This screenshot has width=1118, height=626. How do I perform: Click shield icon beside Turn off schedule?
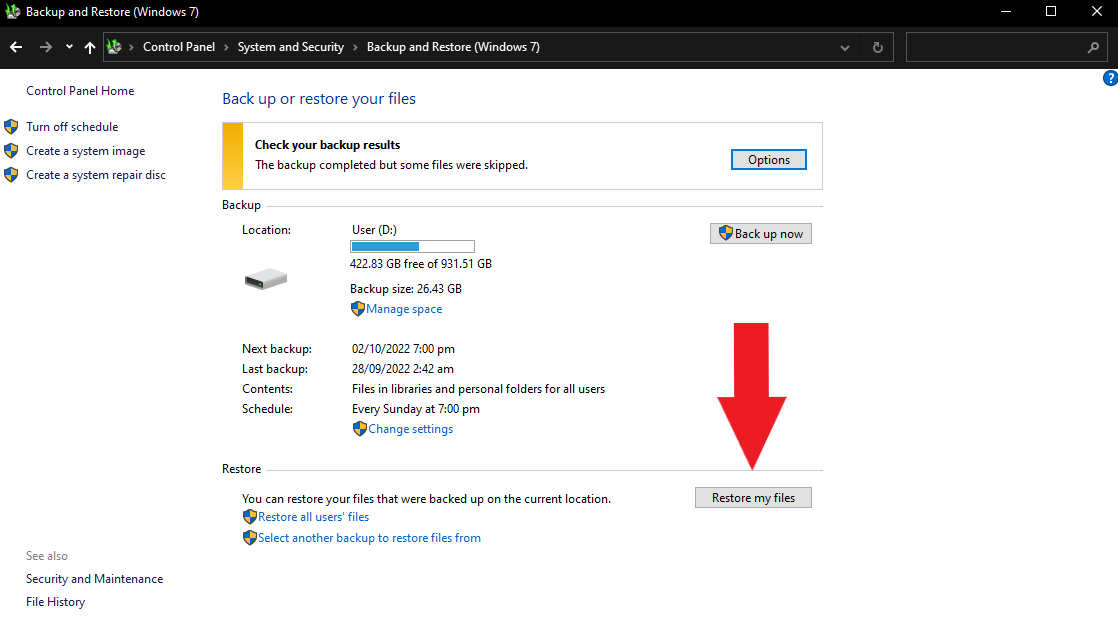(11, 127)
